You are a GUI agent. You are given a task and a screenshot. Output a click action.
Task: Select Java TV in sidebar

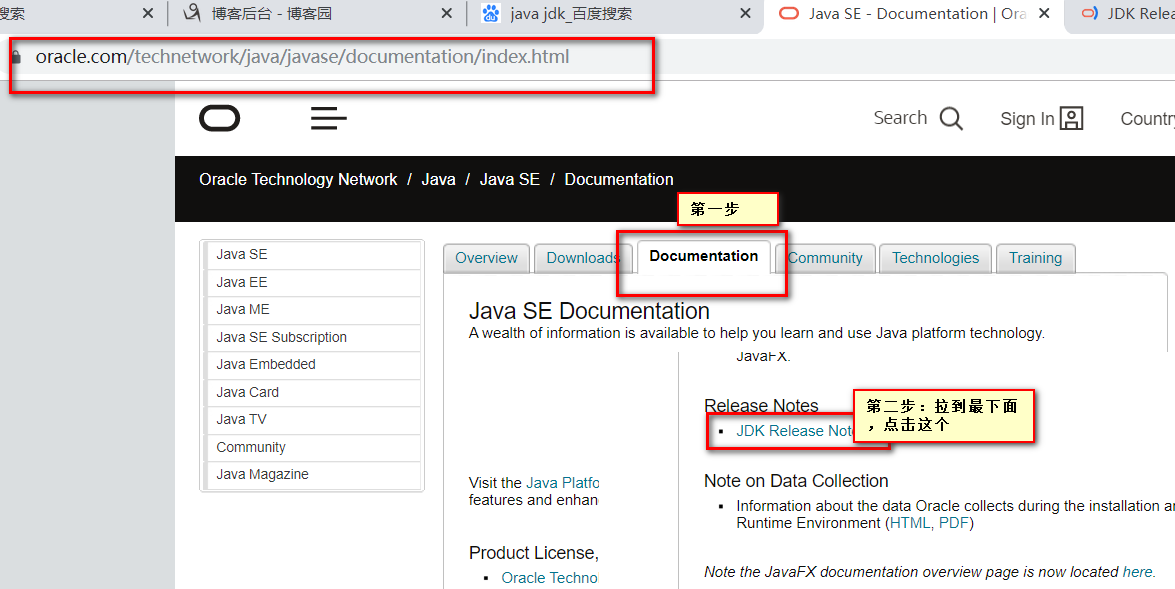pos(312,420)
